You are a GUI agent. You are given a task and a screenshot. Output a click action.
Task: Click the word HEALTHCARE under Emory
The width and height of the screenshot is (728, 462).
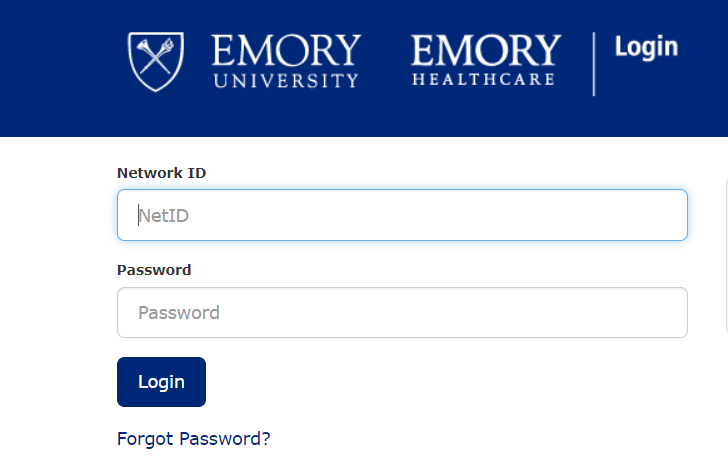click(484, 79)
